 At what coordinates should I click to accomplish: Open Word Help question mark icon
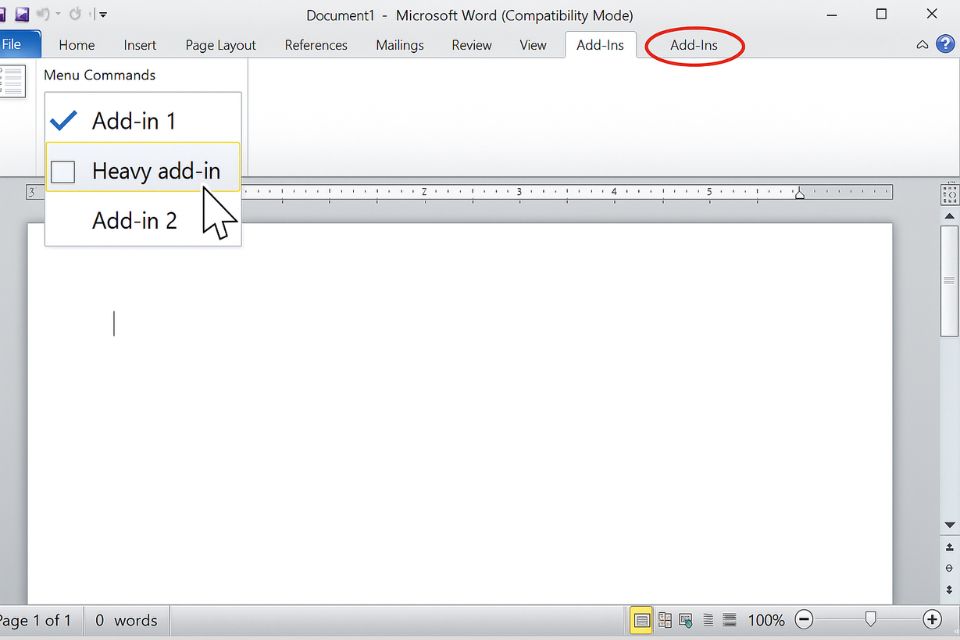(944, 45)
